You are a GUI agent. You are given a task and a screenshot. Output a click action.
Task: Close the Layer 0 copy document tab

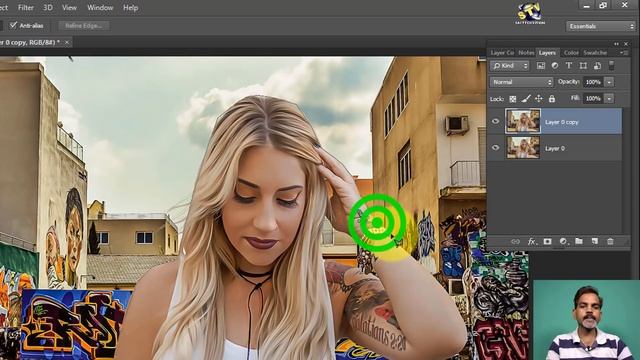(x=67, y=42)
